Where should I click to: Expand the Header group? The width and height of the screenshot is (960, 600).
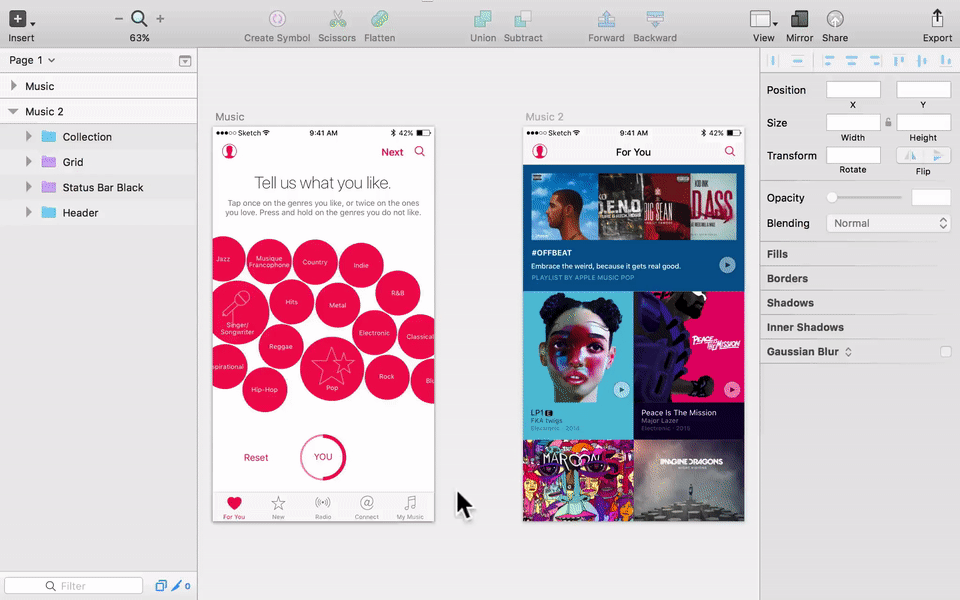pos(28,212)
